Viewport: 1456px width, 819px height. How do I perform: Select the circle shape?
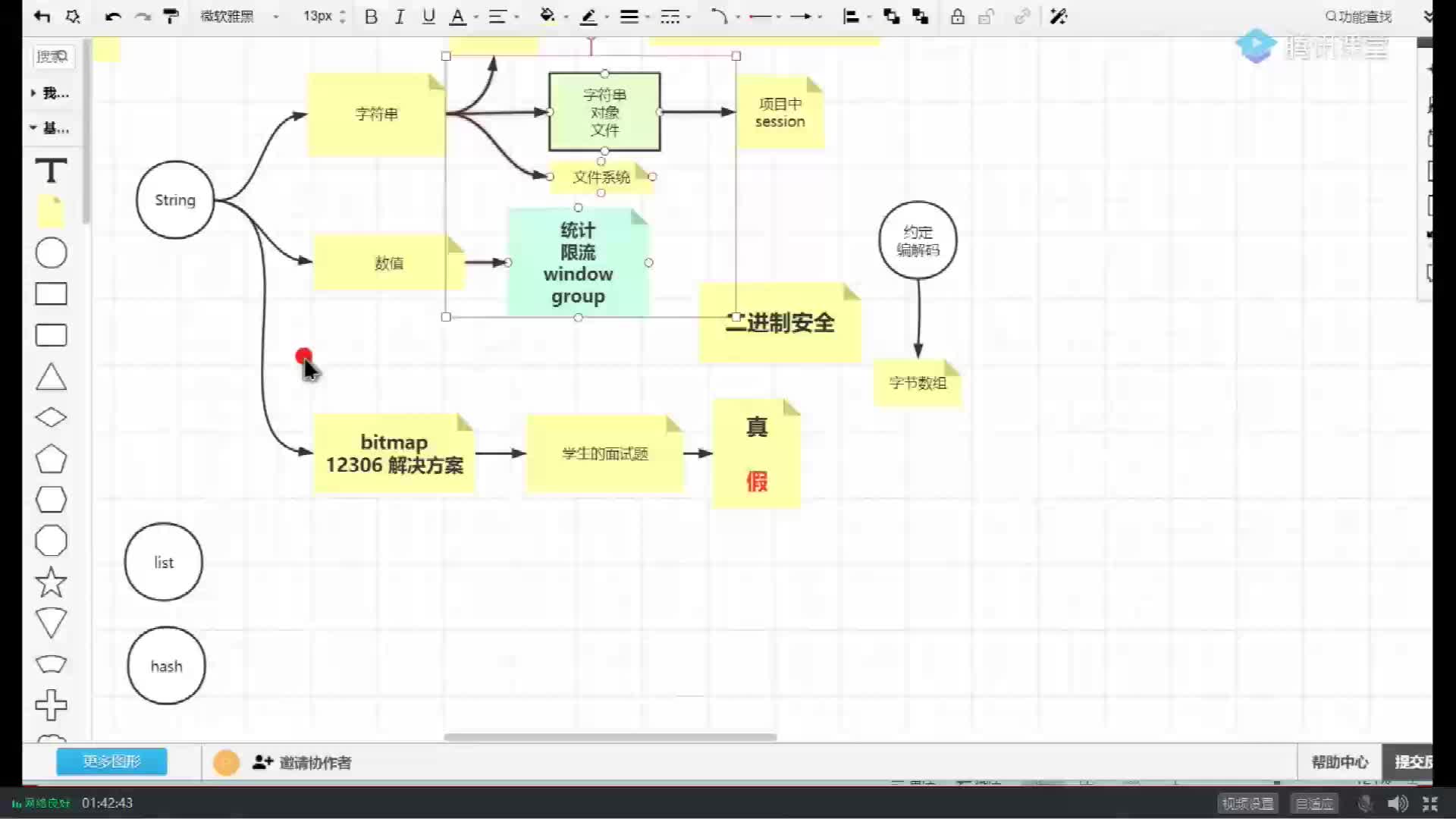tap(51, 253)
